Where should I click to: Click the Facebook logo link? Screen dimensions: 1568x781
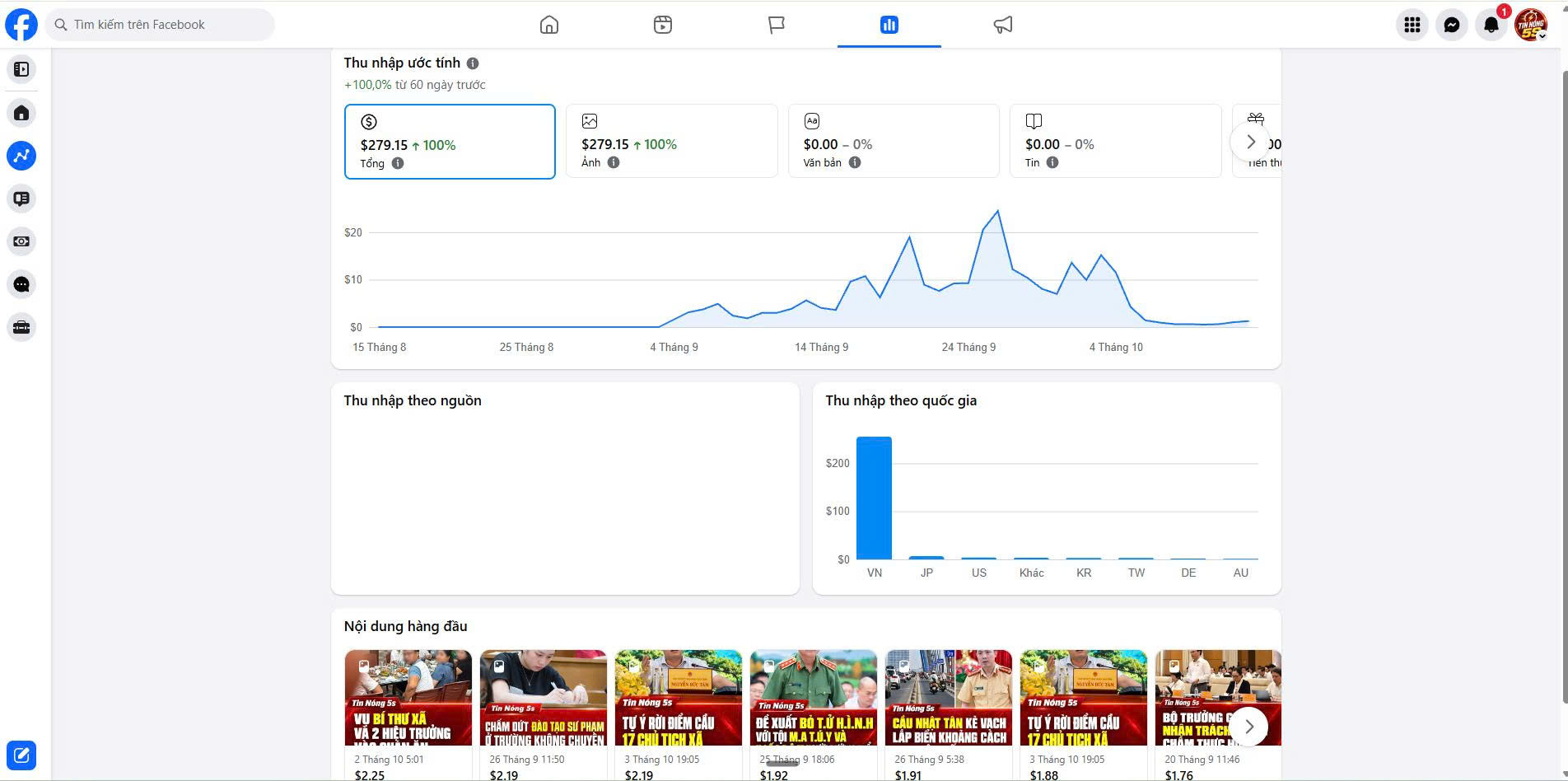21,25
